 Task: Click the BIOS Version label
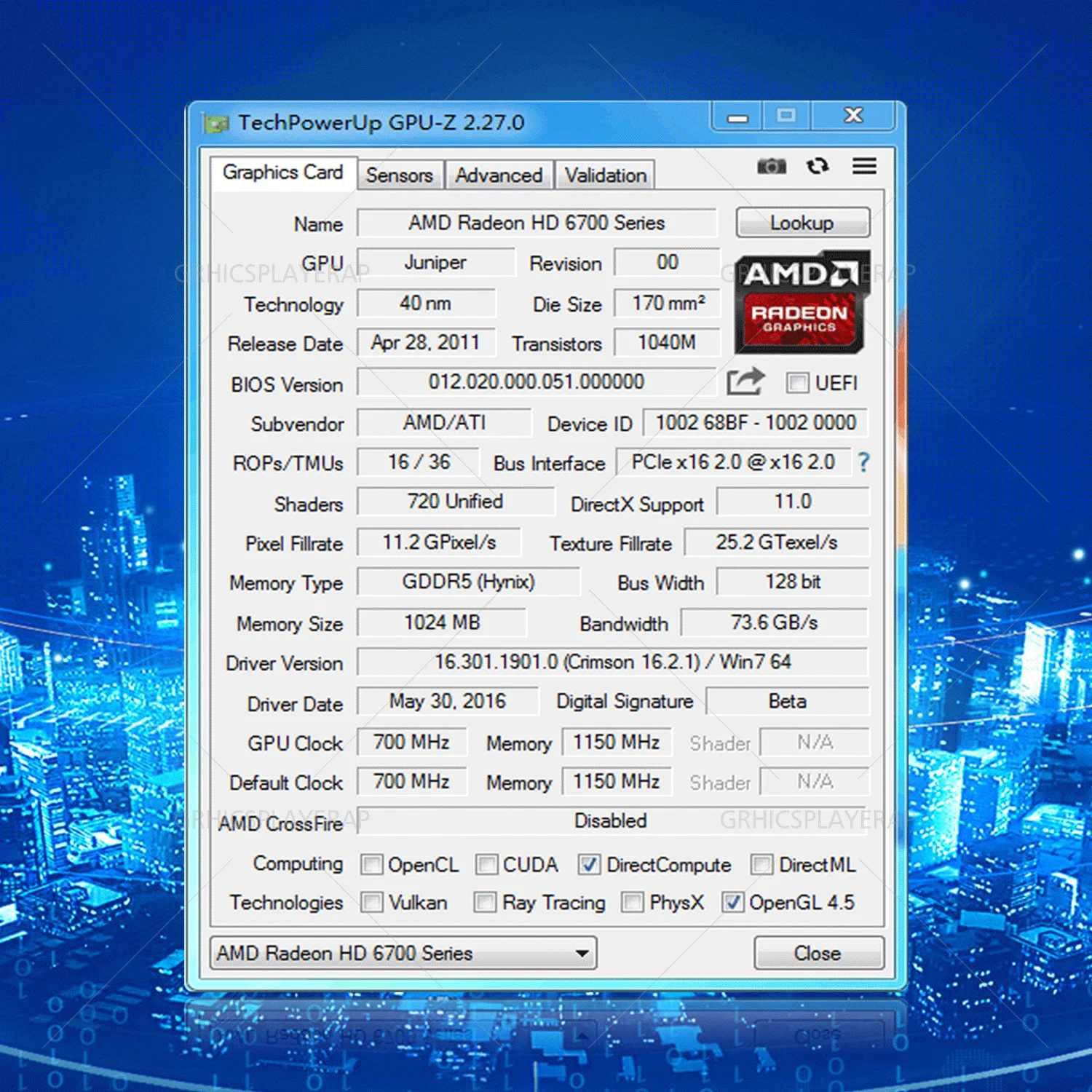point(287,384)
